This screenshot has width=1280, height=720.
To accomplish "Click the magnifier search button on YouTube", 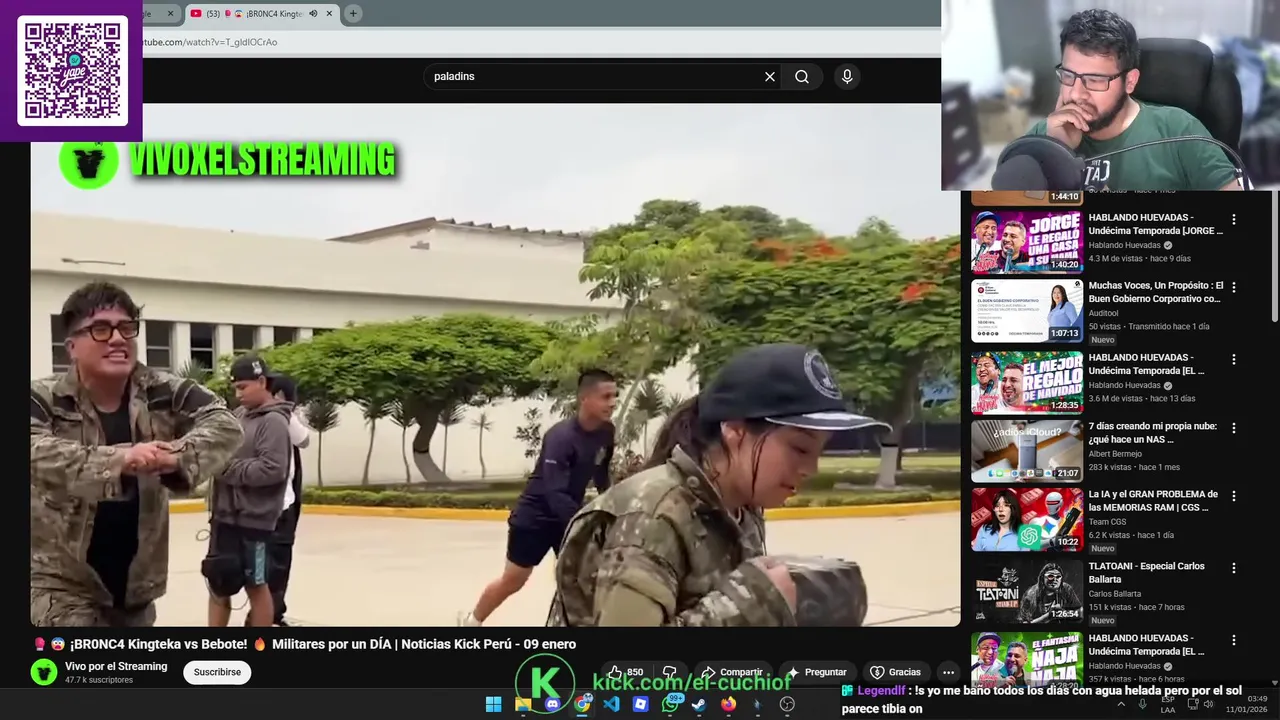I will point(802,76).
